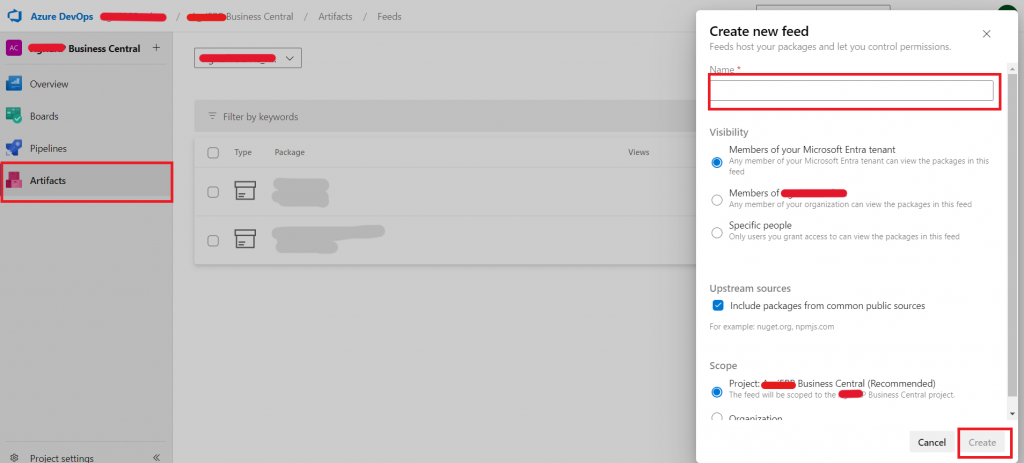Click the Views column header
The width and height of the screenshot is (1024, 463).
[x=639, y=152]
